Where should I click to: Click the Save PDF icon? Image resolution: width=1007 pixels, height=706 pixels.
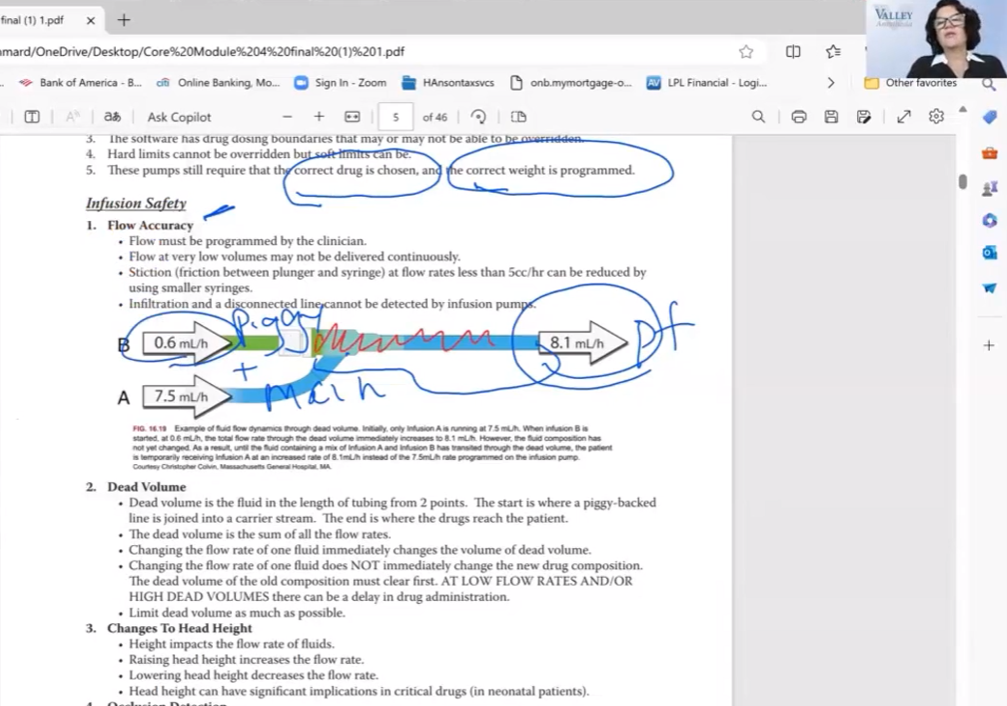coord(831,117)
